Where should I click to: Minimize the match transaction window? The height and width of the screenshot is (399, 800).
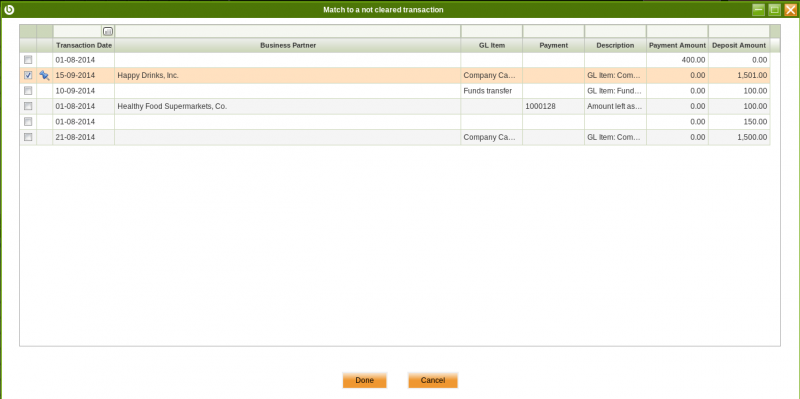tap(759, 9)
